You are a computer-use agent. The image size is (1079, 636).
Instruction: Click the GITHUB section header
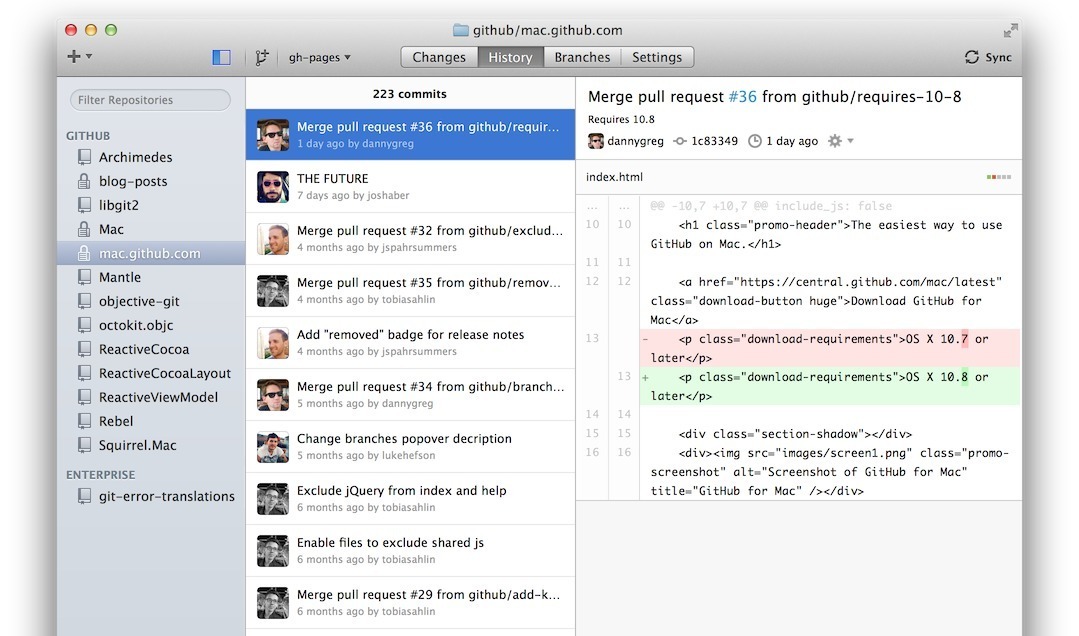pos(88,136)
